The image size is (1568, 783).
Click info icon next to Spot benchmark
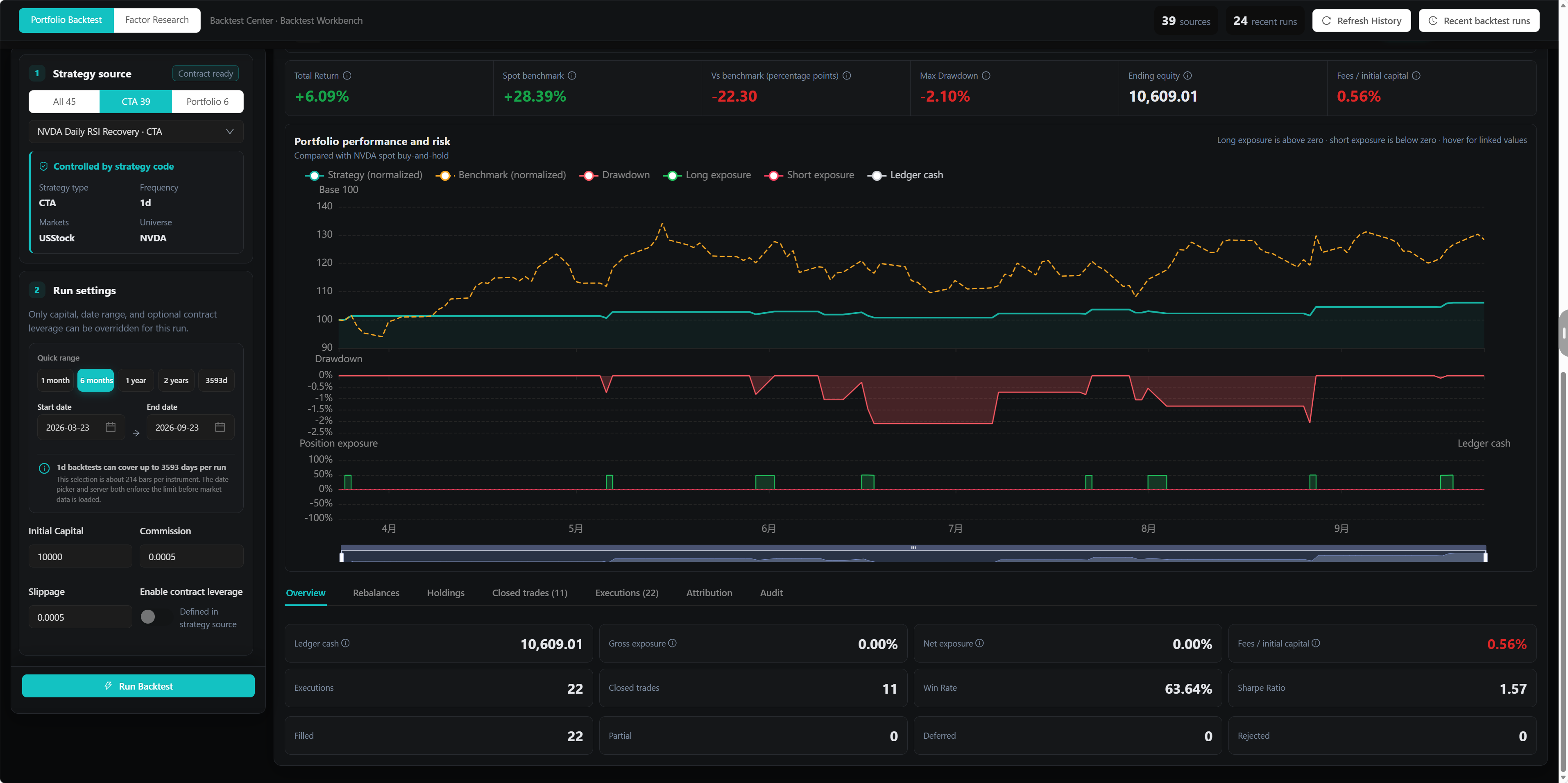572,75
